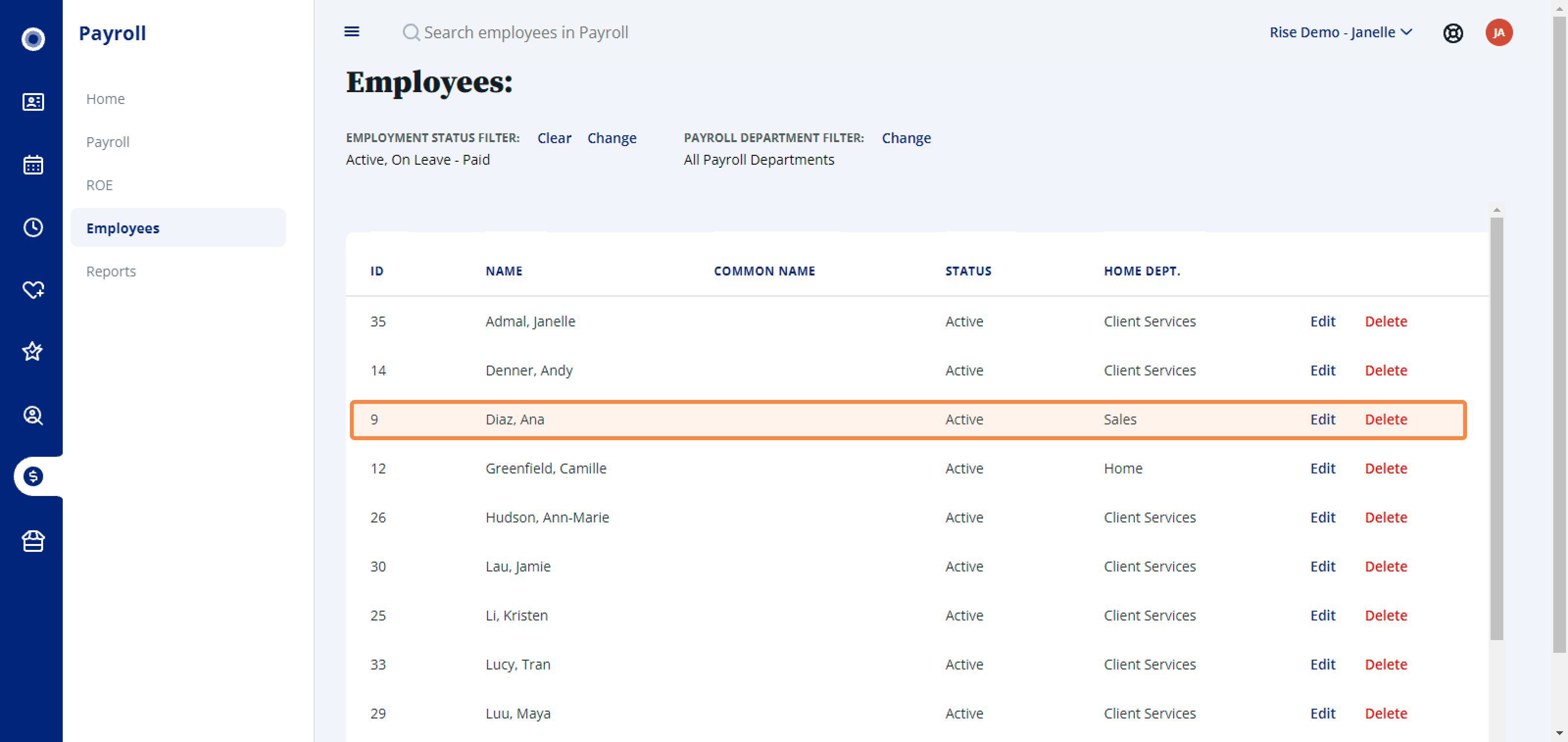Delete employee Li, Kristen
The height and width of the screenshot is (742, 1568).
pos(1386,616)
